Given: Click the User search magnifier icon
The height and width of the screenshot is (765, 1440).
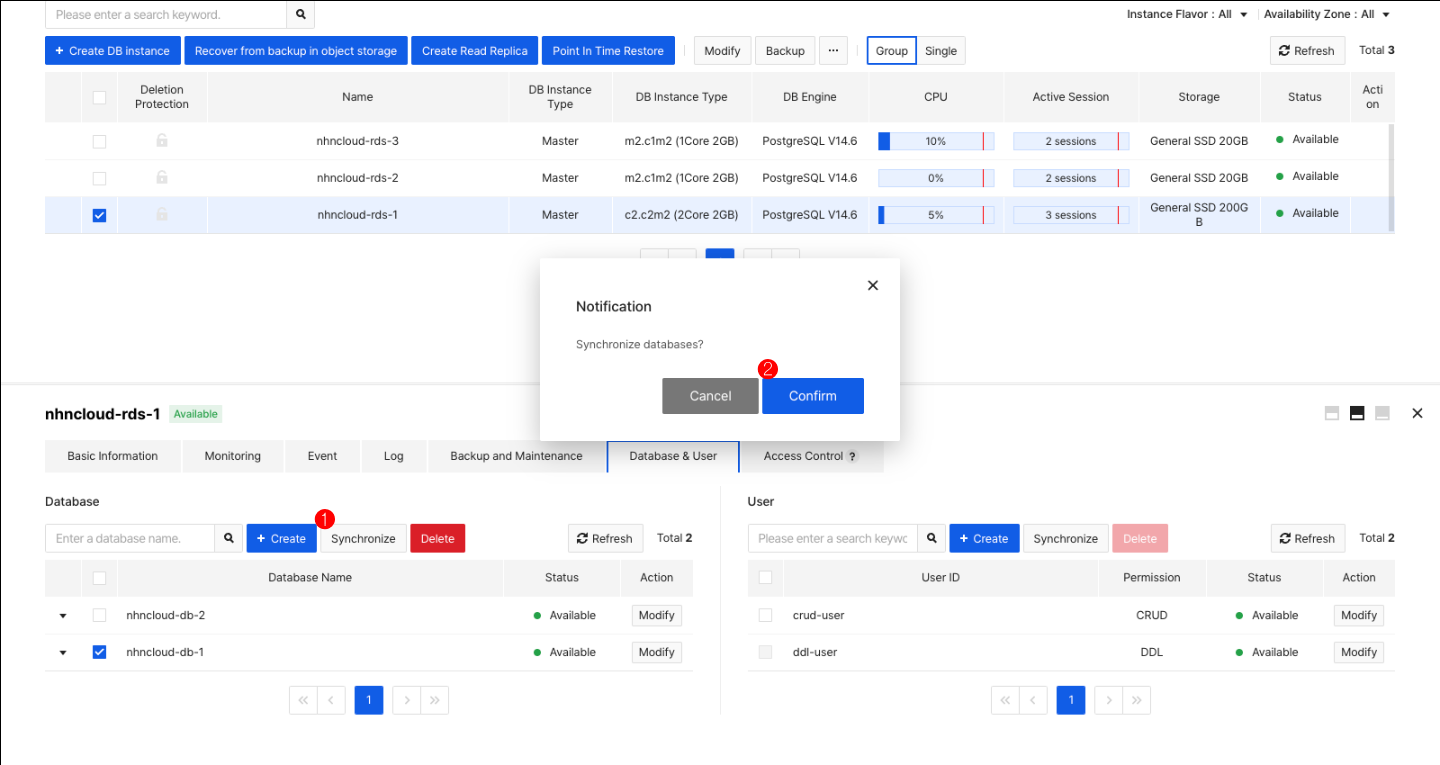Looking at the screenshot, I should [x=932, y=538].
